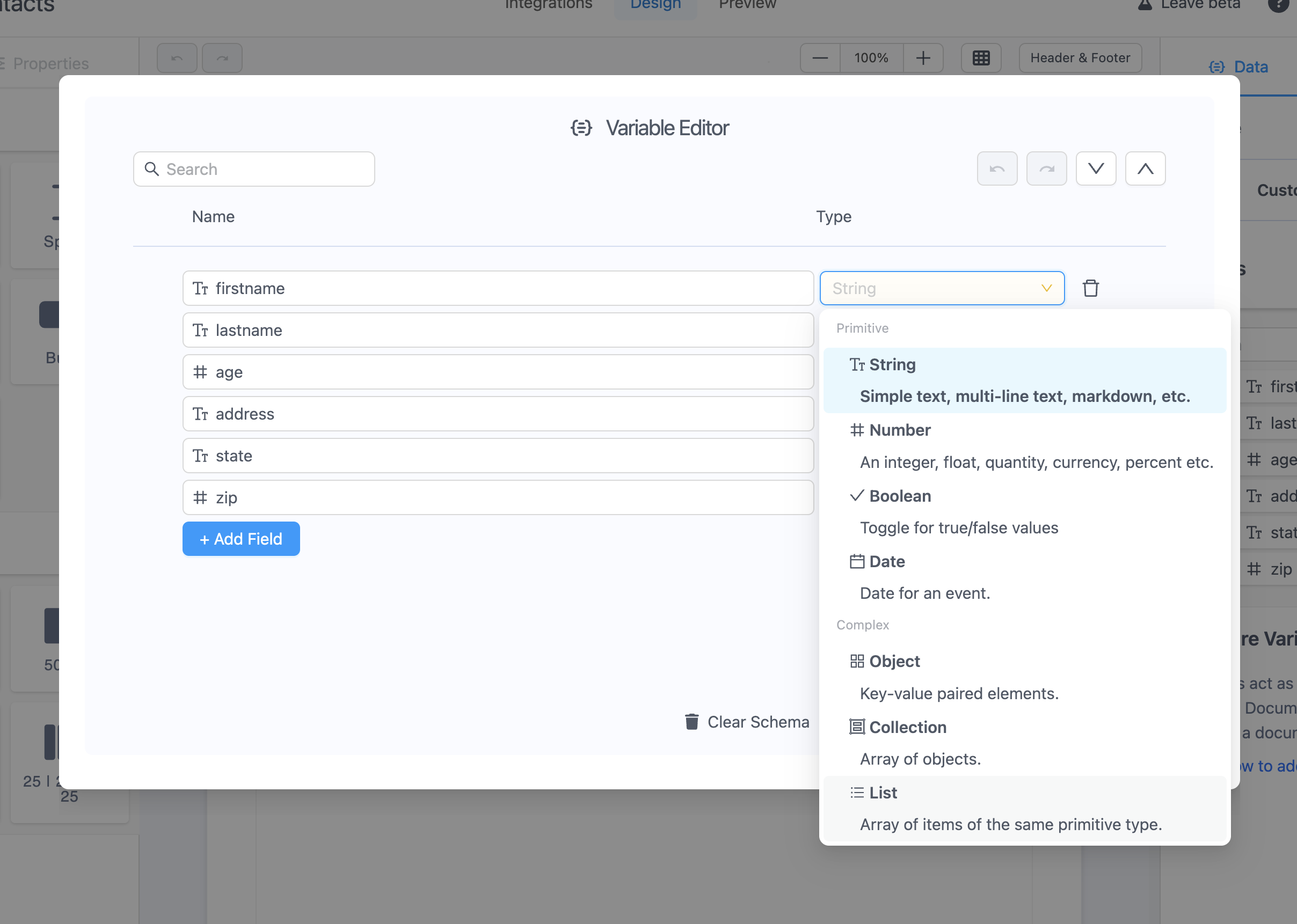The image size is (1297, 924).
Task: Select Boolean type option
Action: pyautogui.click(x=900, y=496)
